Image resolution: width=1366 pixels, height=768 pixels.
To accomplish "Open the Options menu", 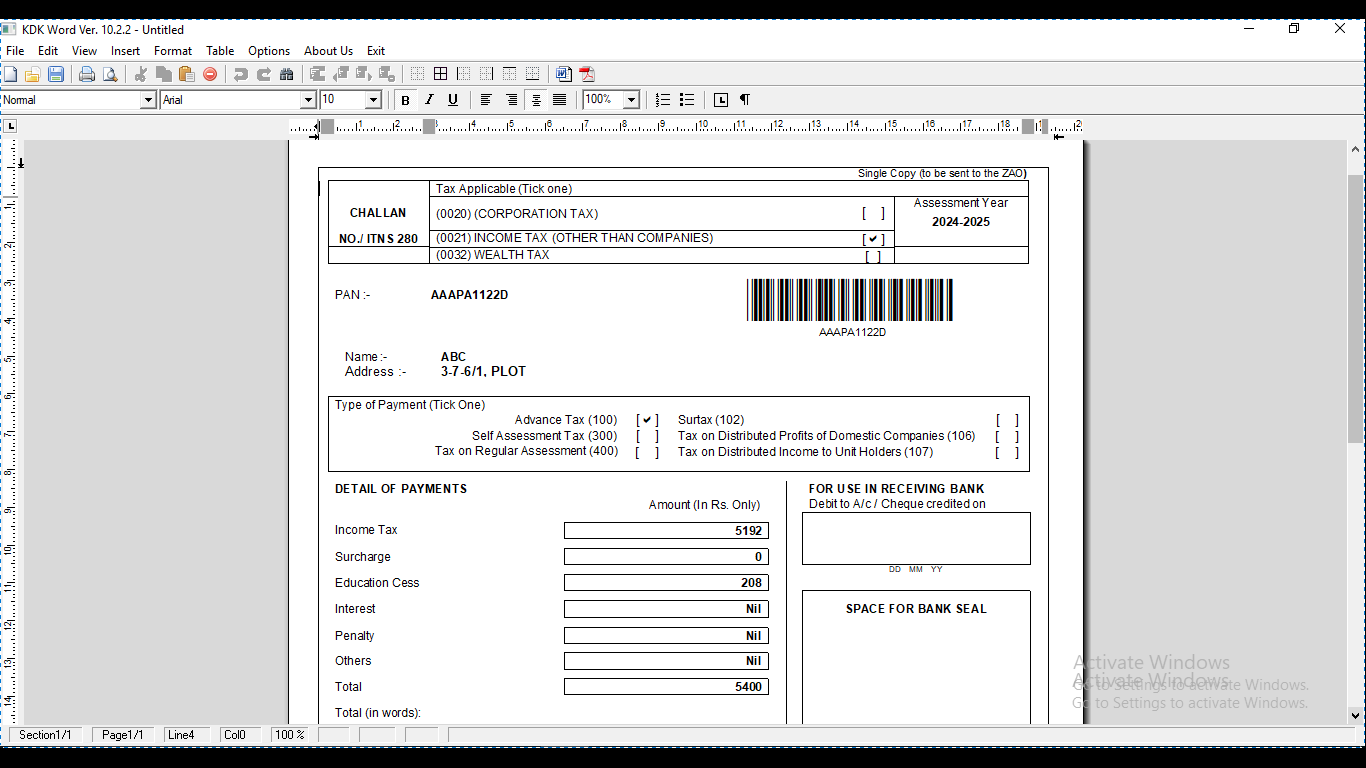I will click(269, 51).
